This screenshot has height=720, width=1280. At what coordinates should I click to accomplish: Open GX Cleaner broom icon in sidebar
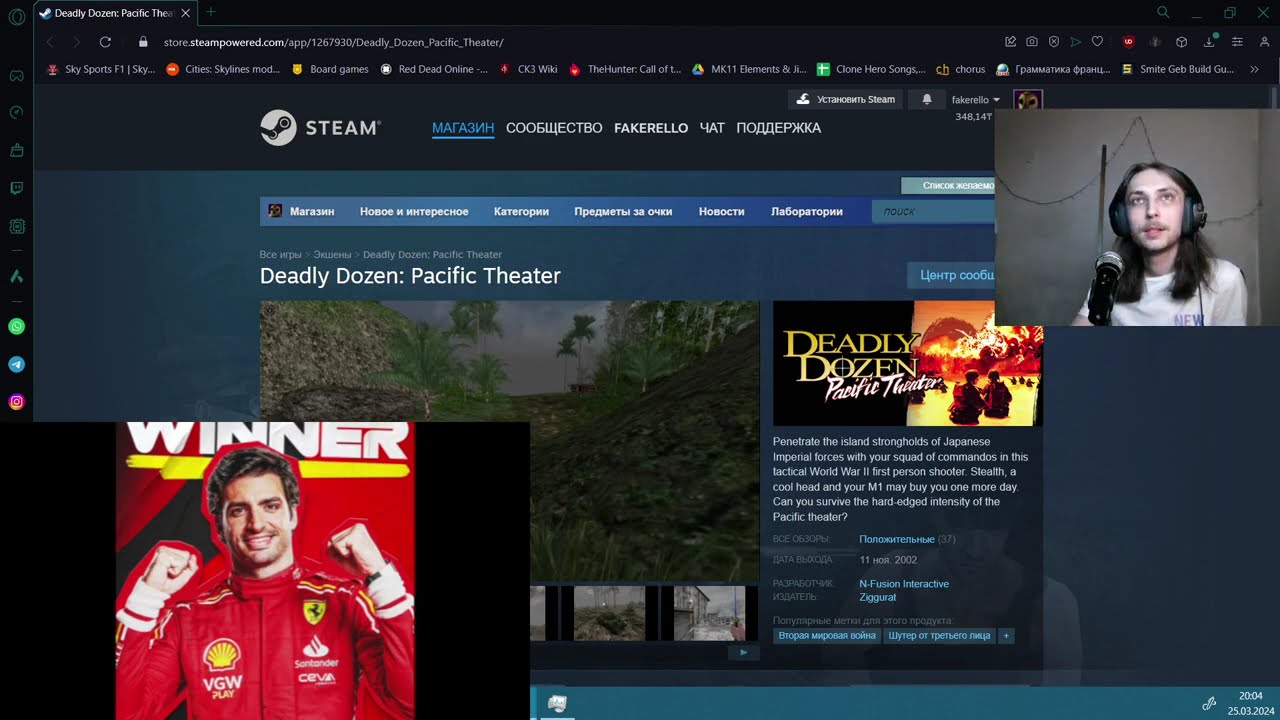[x=16, y=151]
